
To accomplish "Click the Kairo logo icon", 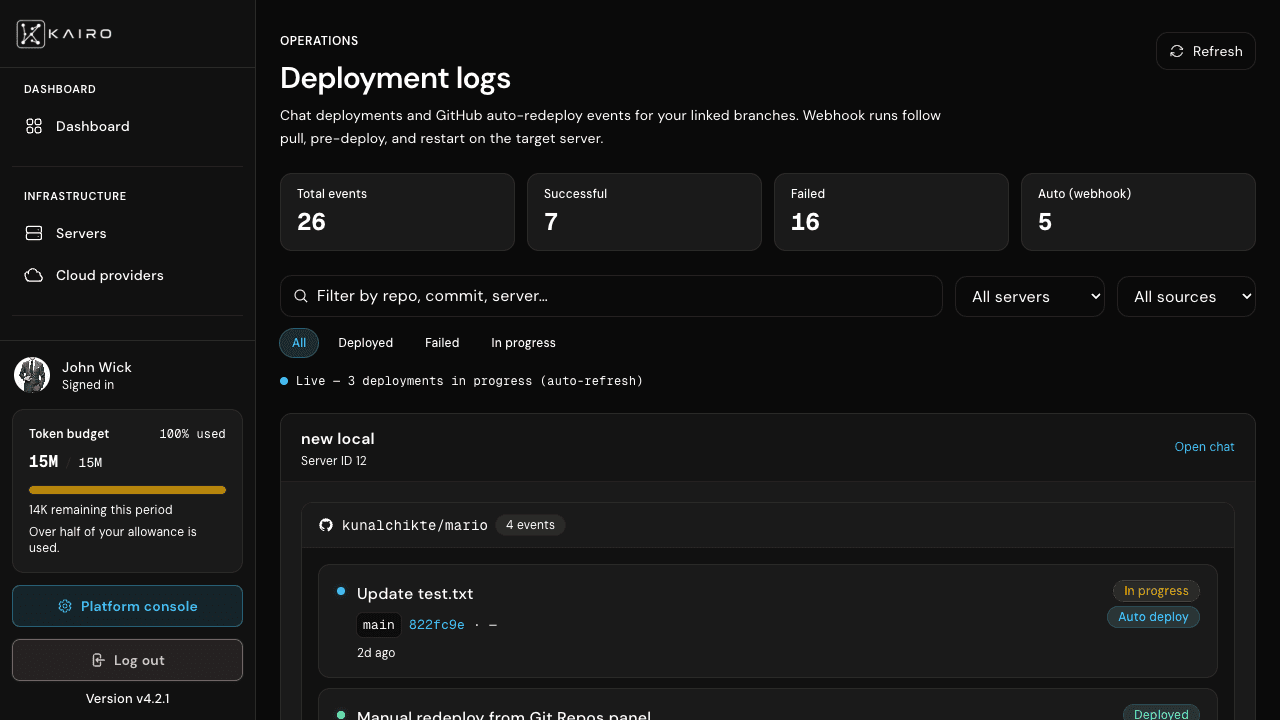I will (x=31, y=34).
